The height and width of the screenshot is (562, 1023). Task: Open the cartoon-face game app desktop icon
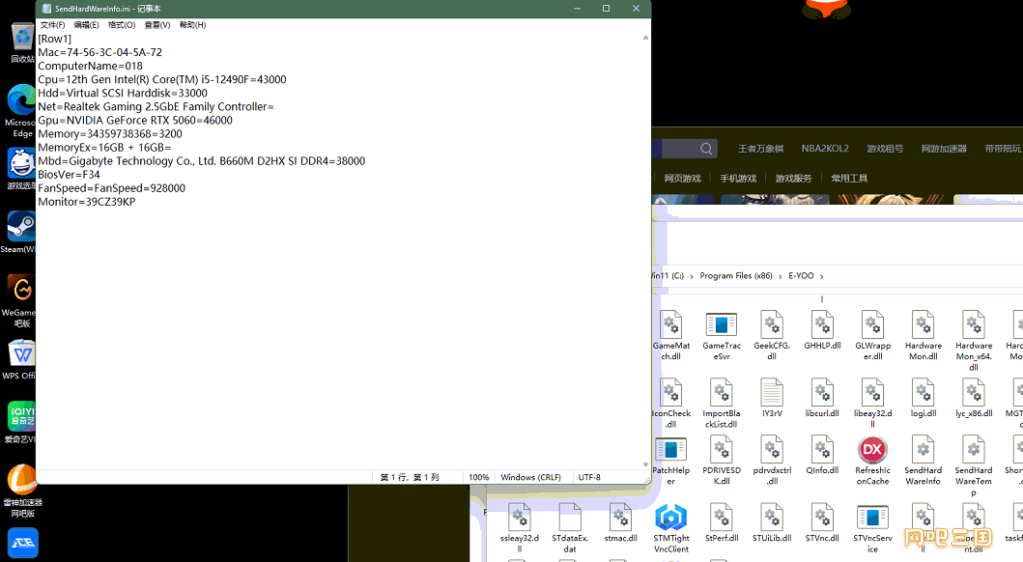21,168
